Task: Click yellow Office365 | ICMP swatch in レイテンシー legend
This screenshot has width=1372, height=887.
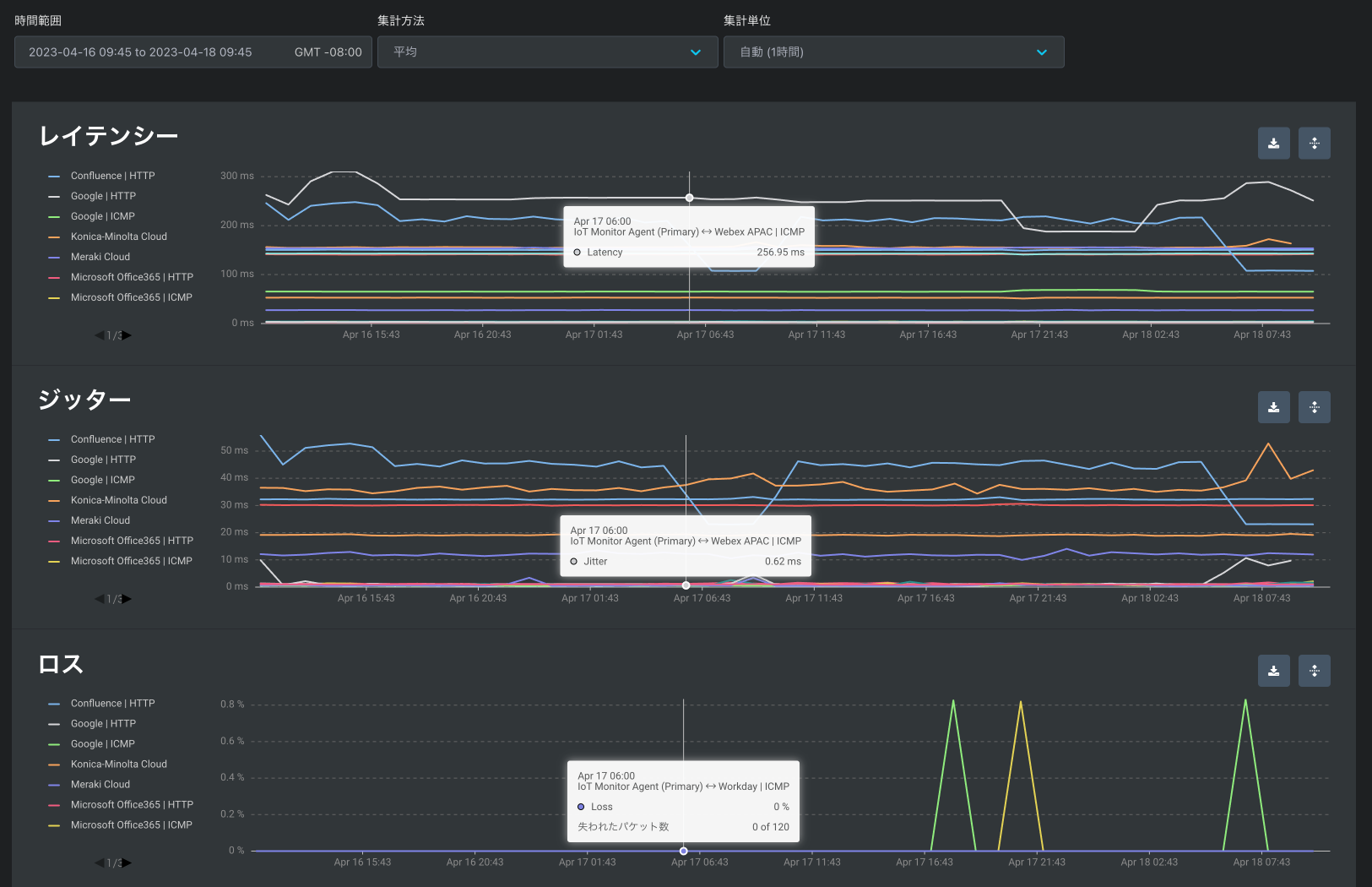Action: click(54, 298)
